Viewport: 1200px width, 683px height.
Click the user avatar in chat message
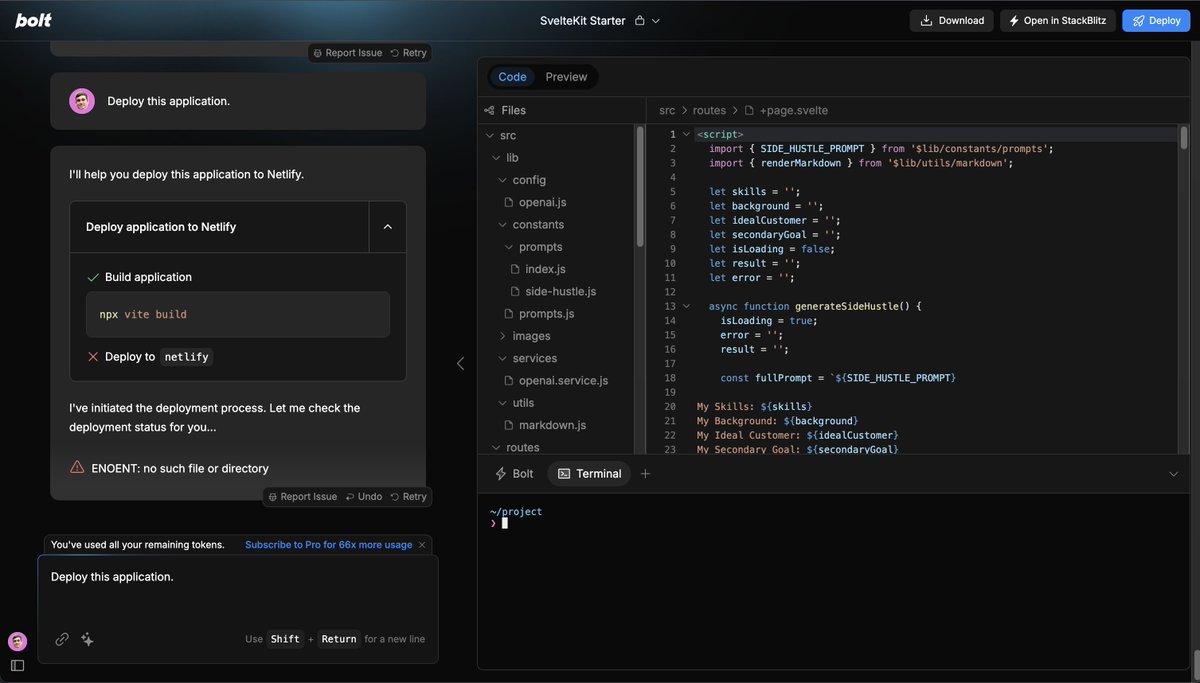(x=82, y=101)
